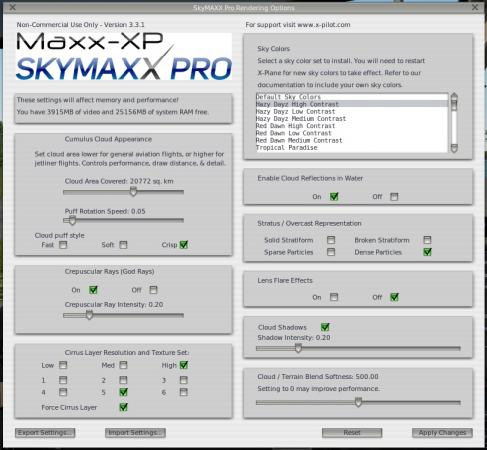The image size is (487, 450).
Task: Select Red Dawn Medium Contrast entry
Action: pos(352,140)
